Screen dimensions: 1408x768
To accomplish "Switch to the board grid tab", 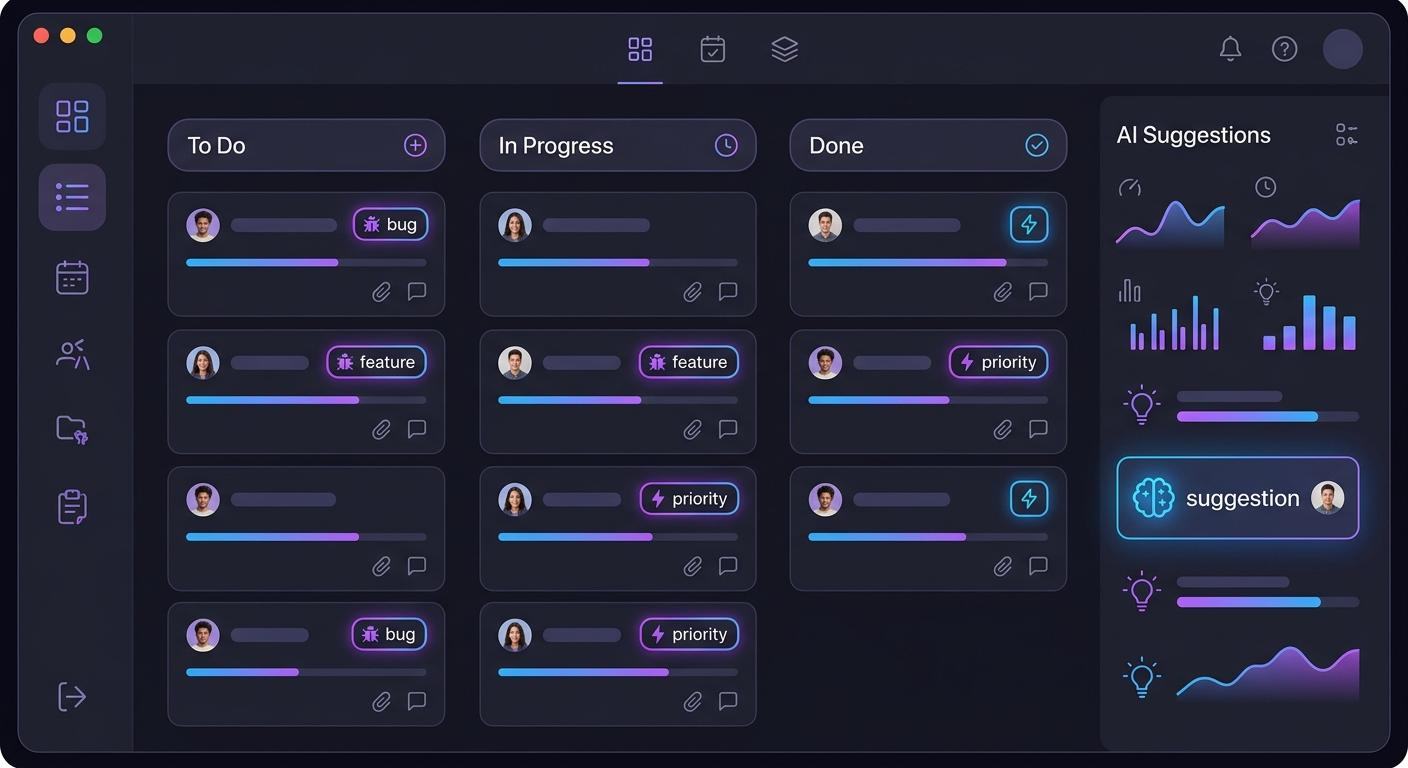I will (640, 49).
